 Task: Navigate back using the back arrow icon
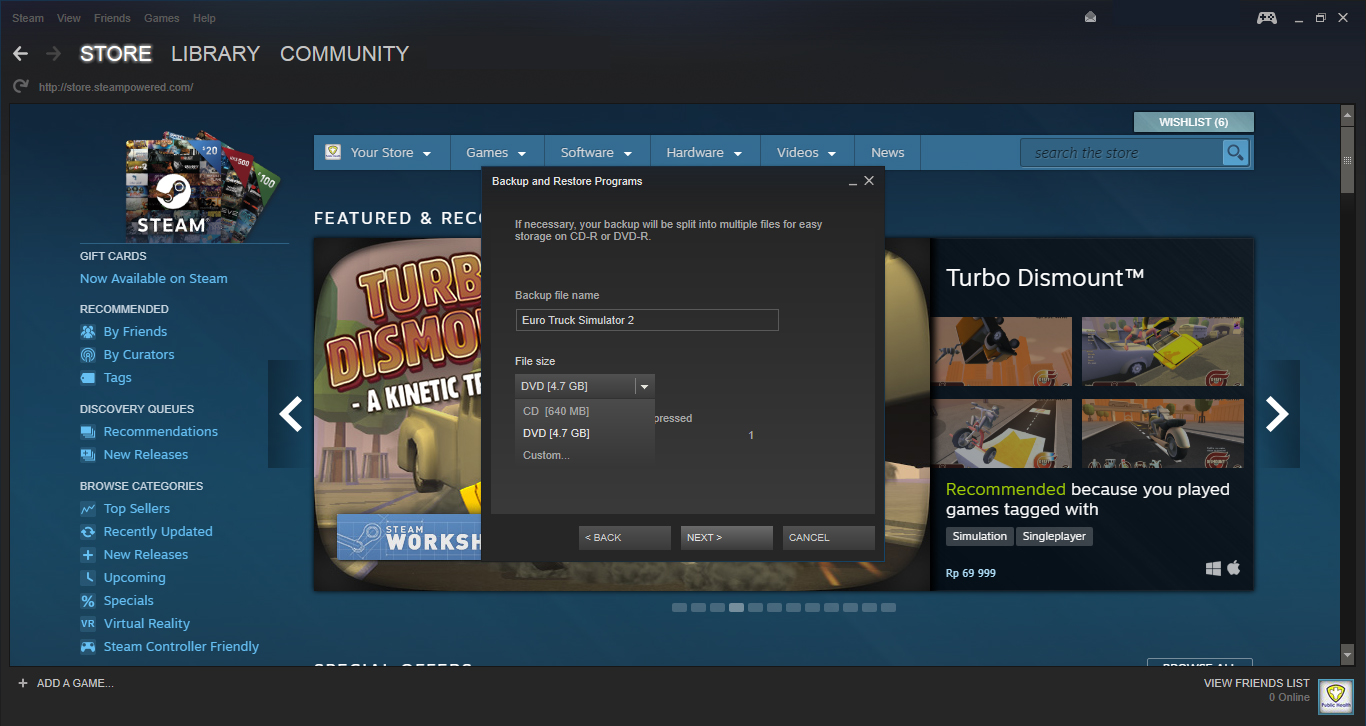click(20, 53)
